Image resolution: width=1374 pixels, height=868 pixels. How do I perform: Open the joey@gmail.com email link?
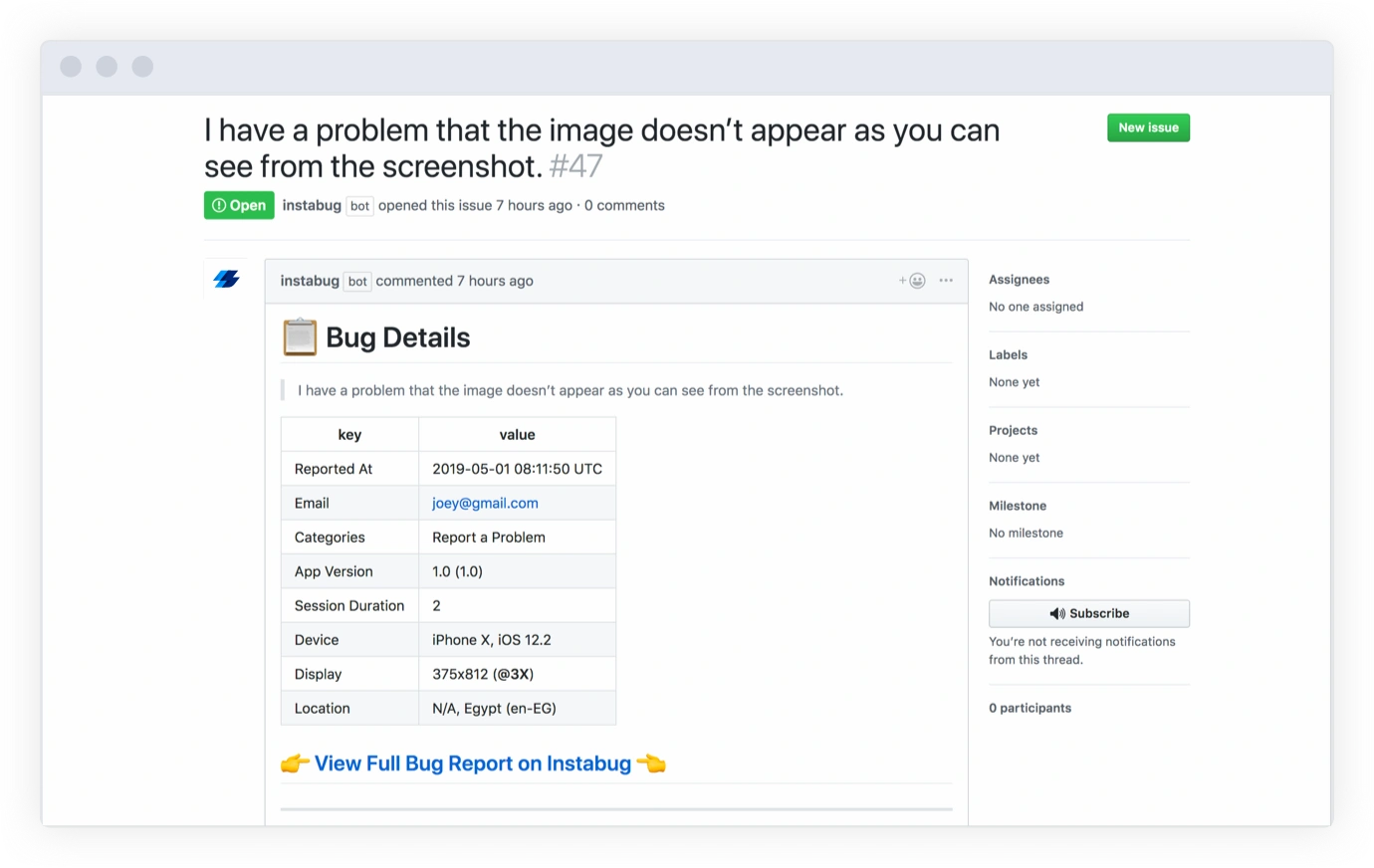(x=485, y=503)
